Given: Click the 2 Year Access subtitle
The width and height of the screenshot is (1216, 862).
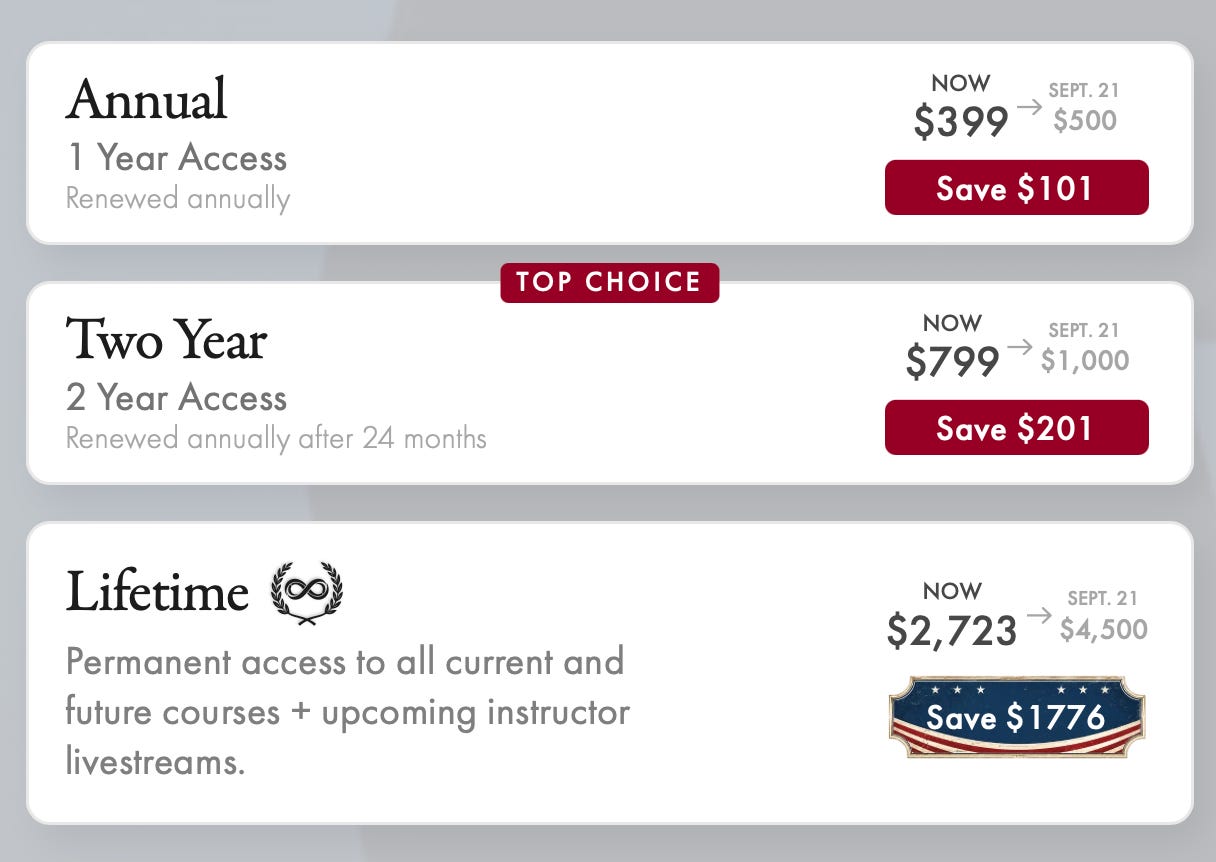Looking at the screenshot, I should [x=176, y=398].
